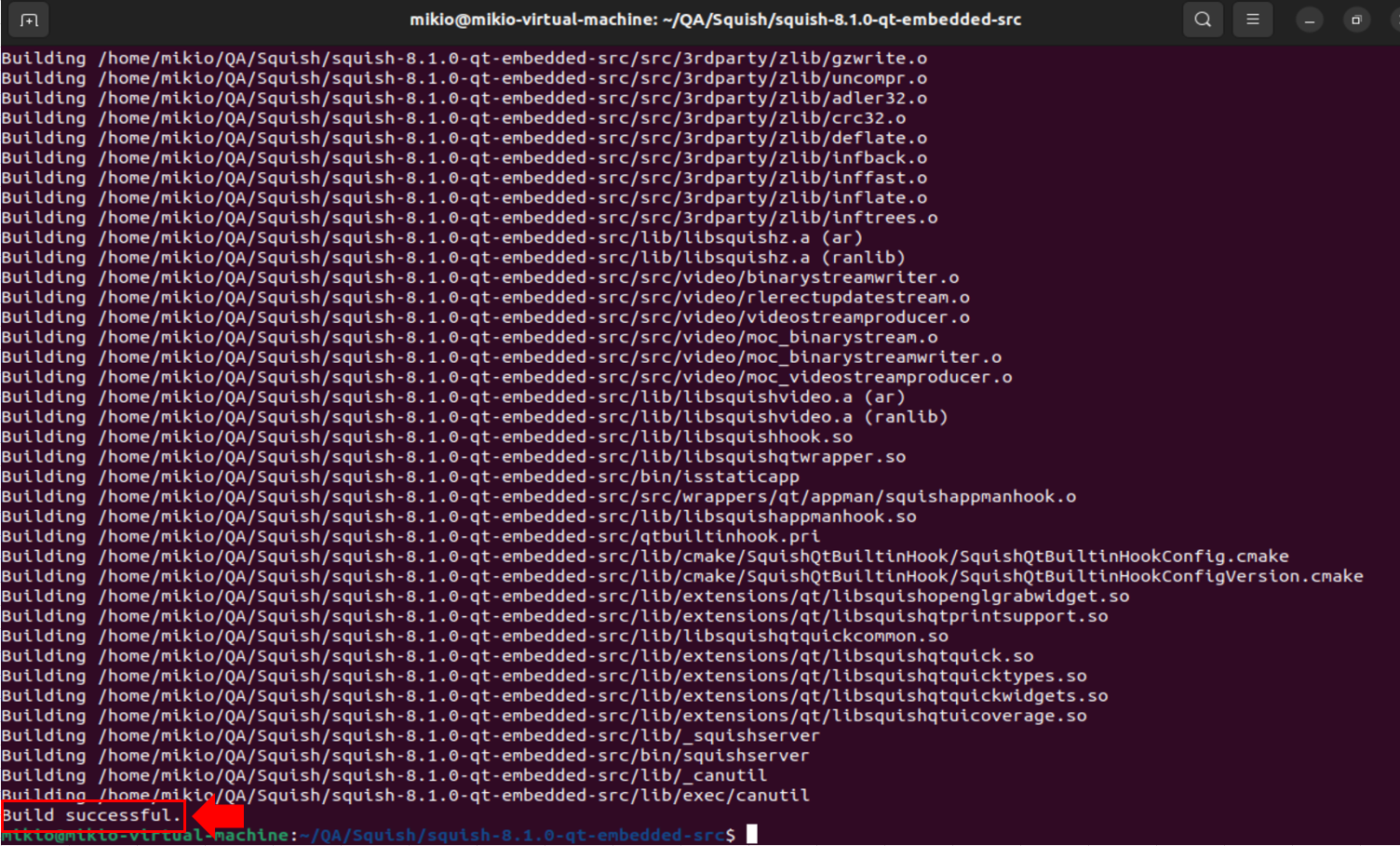Open a new terminal tab

click(x=29, y=20)
